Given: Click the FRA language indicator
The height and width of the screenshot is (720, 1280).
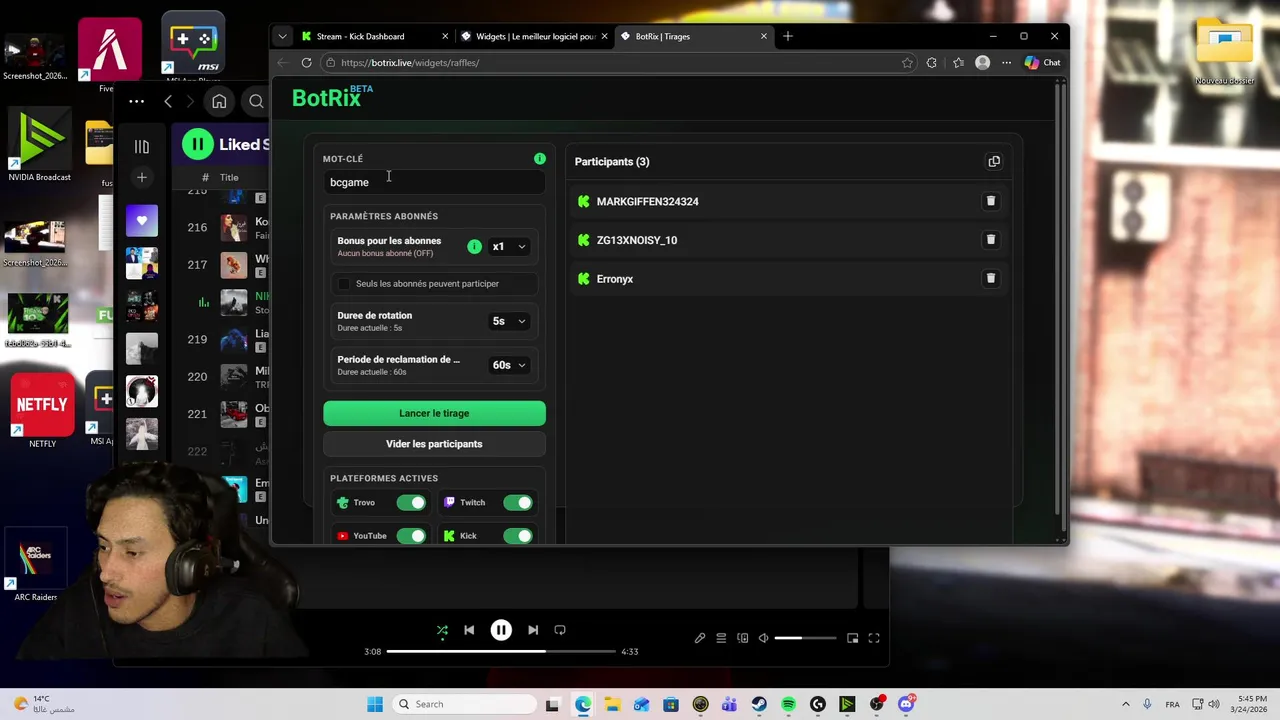Looking at the screenshot, I should (1172, 704).
